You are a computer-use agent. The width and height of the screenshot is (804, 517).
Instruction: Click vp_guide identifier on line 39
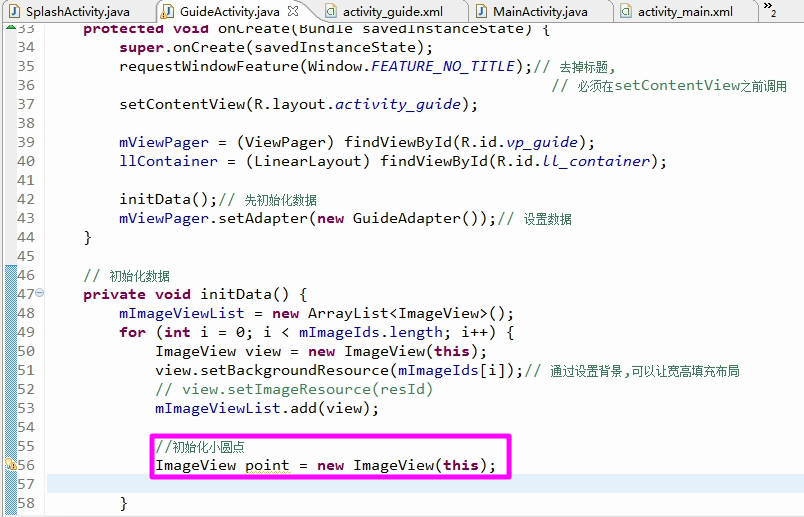pos(542,142)
